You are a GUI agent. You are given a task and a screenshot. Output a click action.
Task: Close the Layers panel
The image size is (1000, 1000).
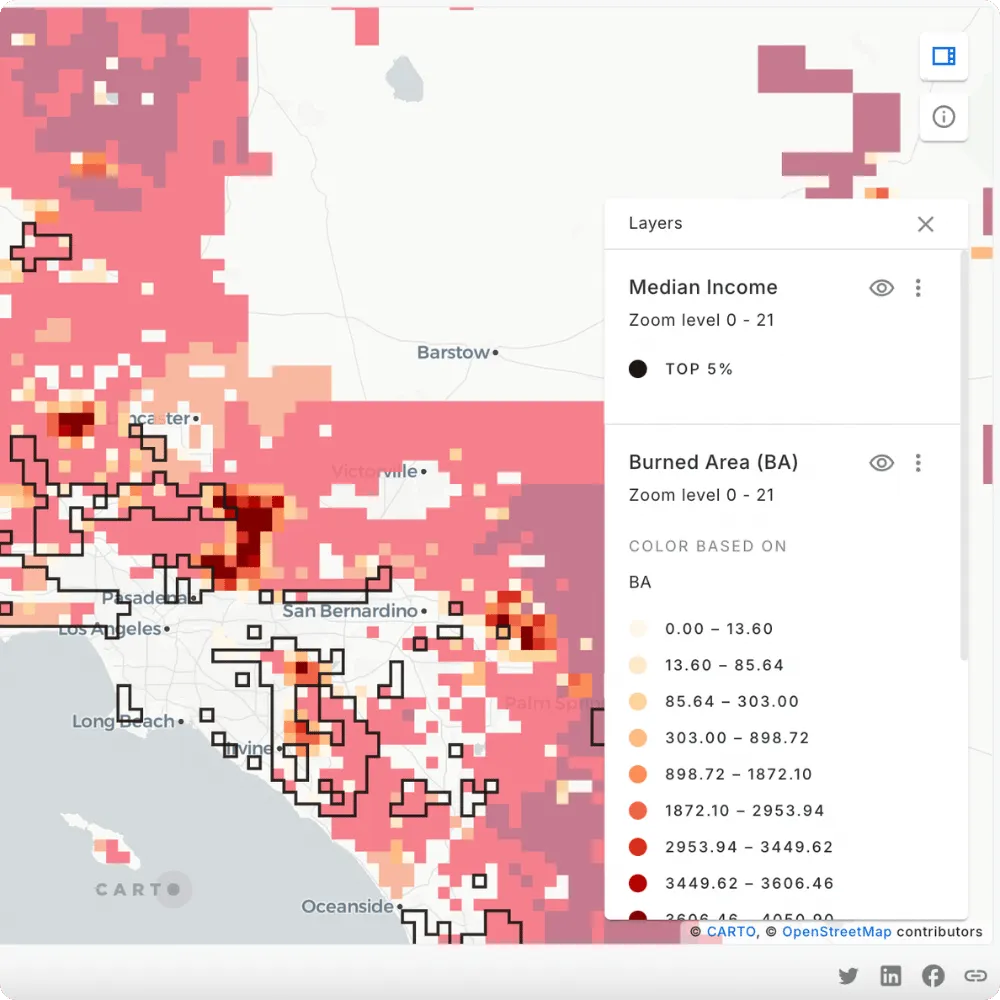point(925,224)
